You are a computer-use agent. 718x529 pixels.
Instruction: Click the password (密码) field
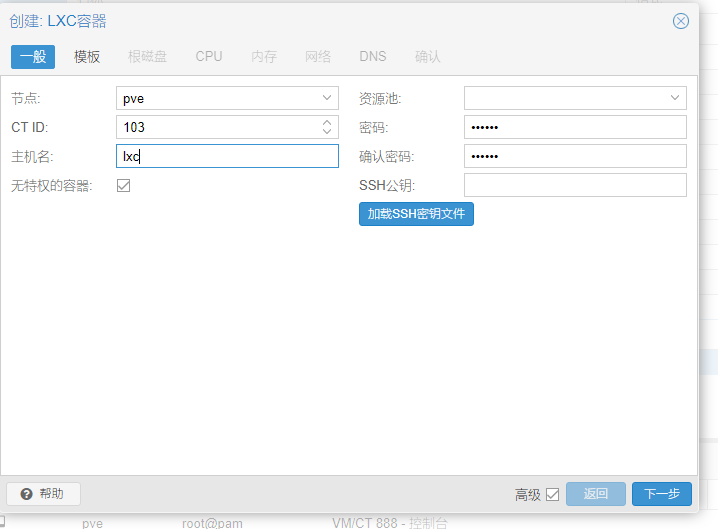point(575,127)
